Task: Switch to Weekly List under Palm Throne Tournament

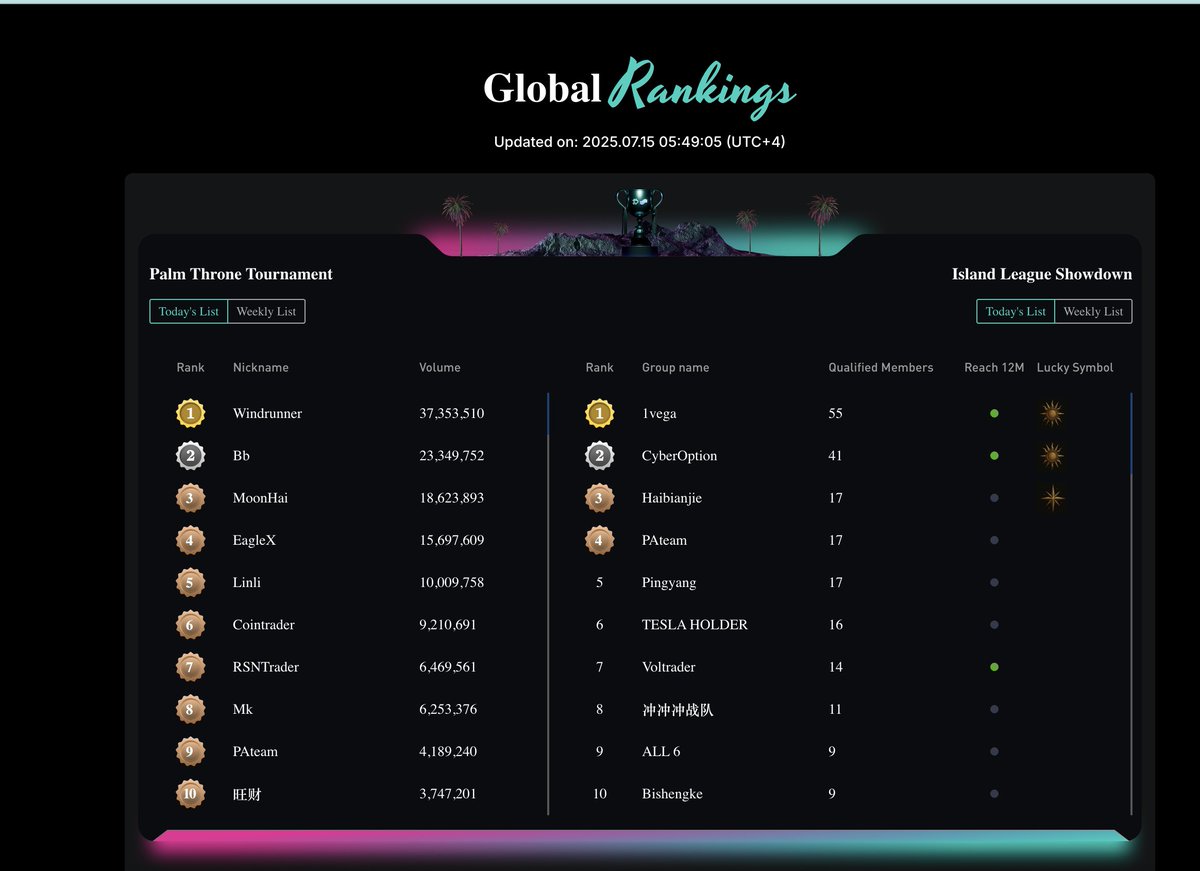Action: point(266,312)
